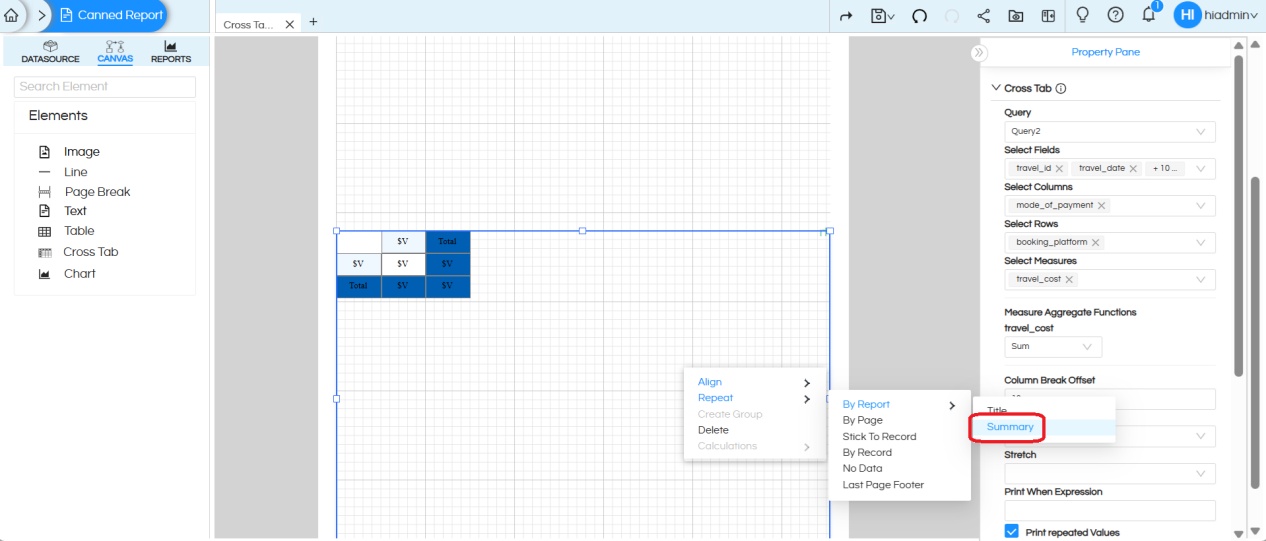Click the Property Pane scrollbar thumb
1266x541 pixels.
click(1240, 215)
